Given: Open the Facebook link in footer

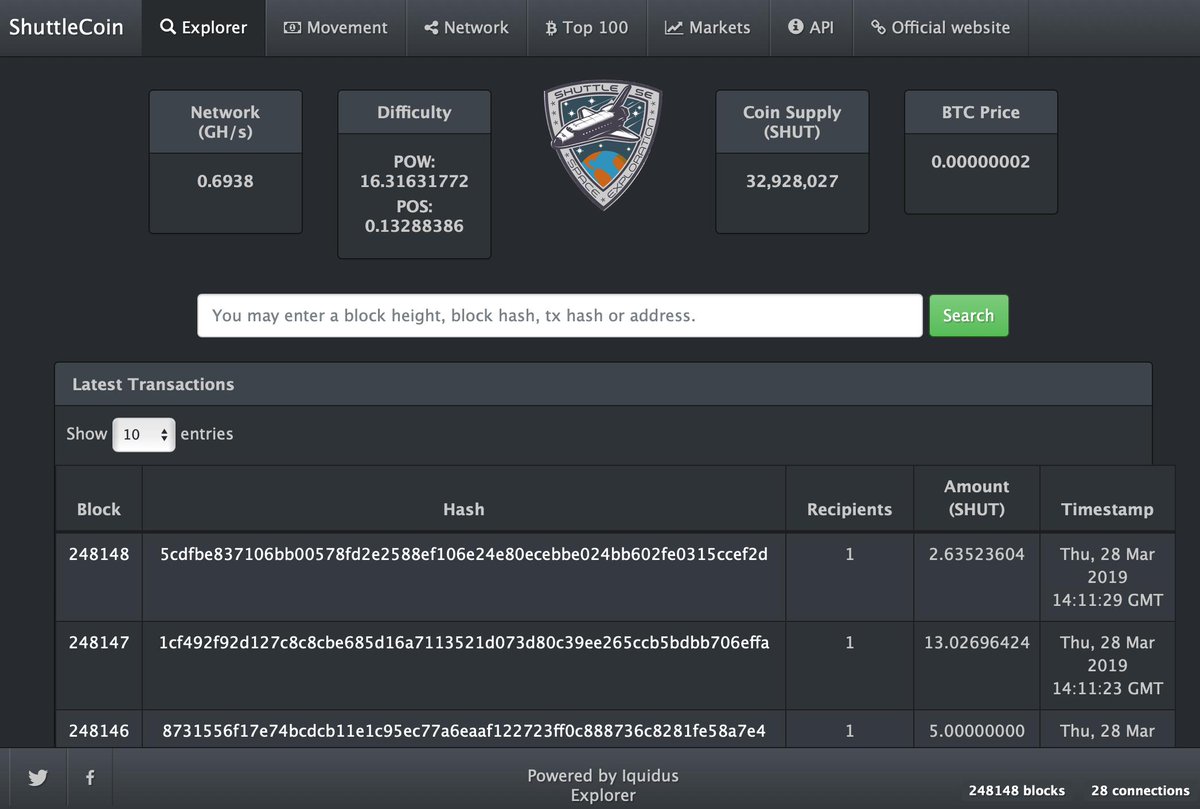Looking at the screenshot, I should (x=90, y=777).
